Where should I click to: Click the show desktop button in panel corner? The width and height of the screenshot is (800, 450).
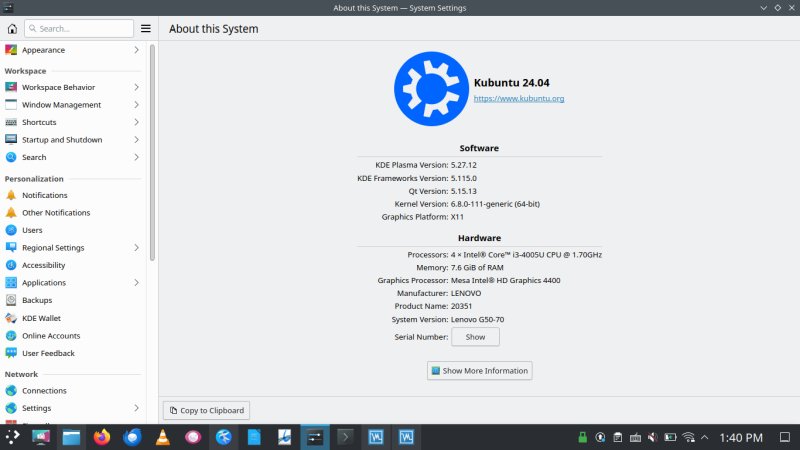[x=785, y=437]
